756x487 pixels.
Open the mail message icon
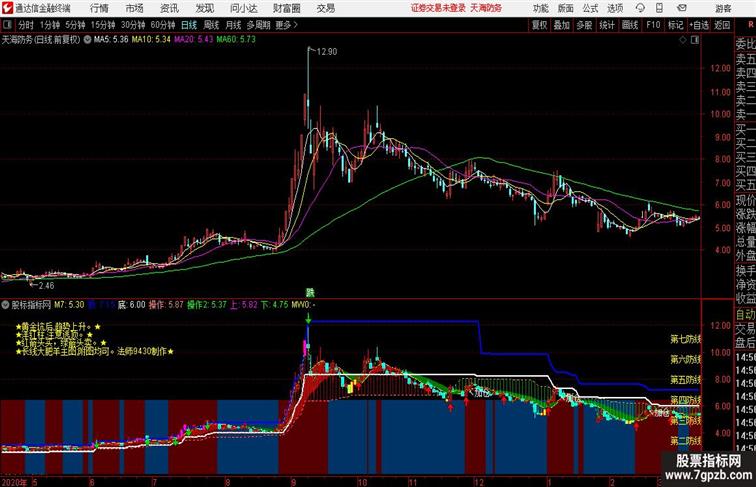coord(682,8)
